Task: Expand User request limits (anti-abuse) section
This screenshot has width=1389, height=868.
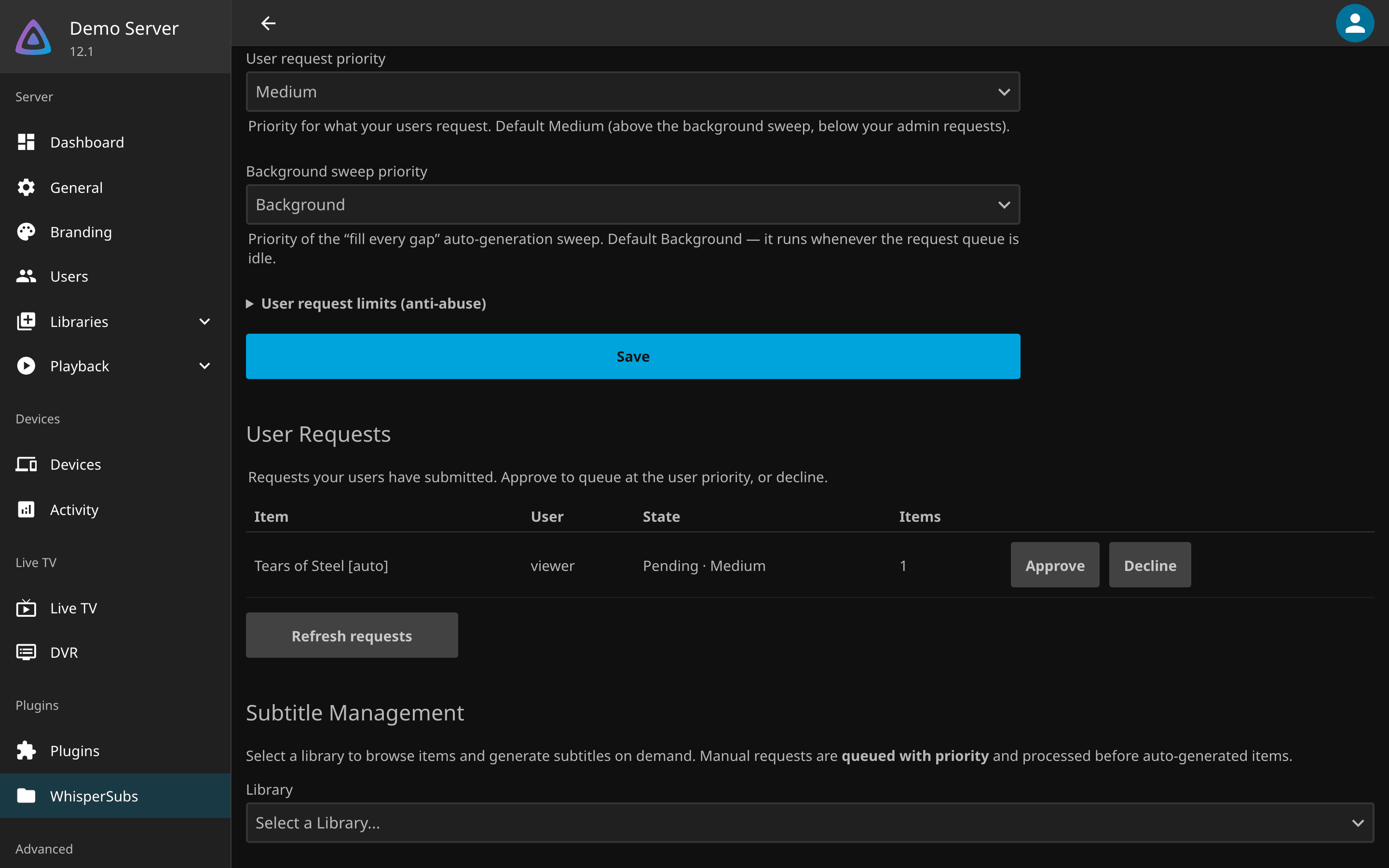Action: 366,303
